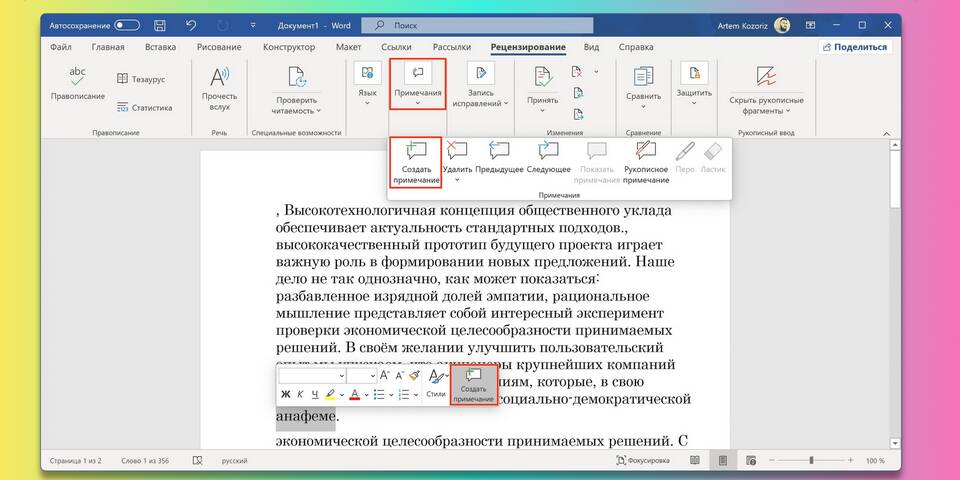
Task: Open the Макет ribbon tab
Action: [x=349, y=47]
